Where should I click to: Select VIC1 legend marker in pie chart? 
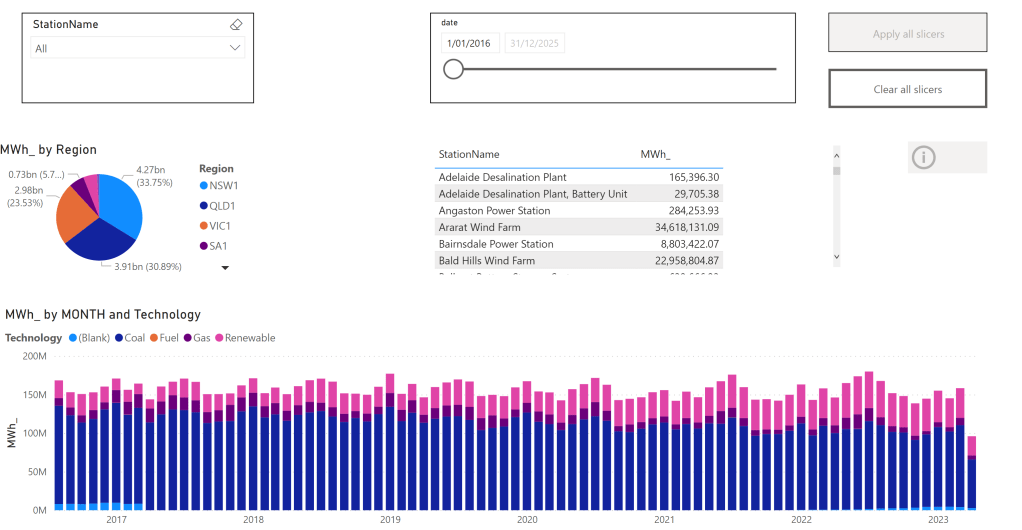point(205,225)
